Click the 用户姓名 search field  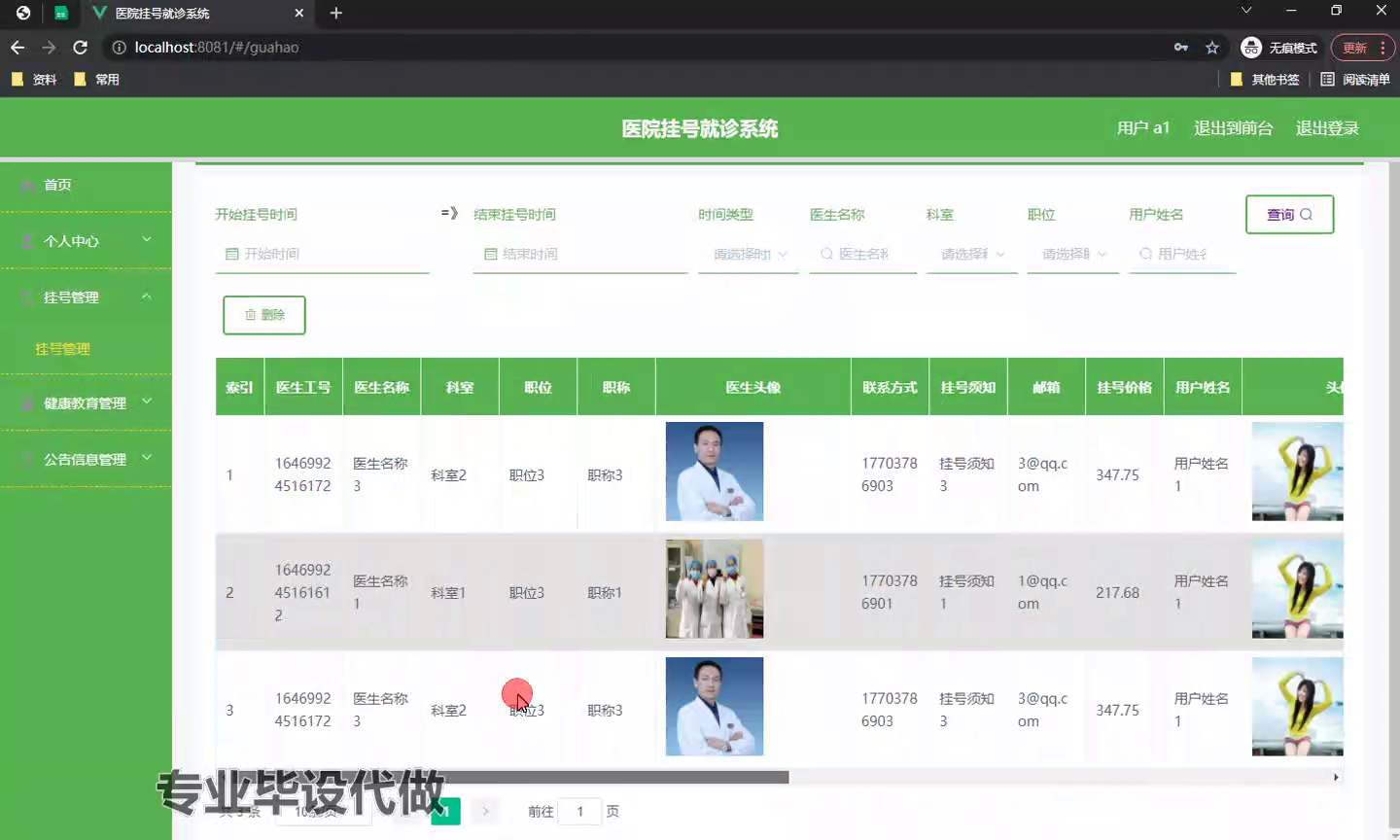click(1182, 254)
